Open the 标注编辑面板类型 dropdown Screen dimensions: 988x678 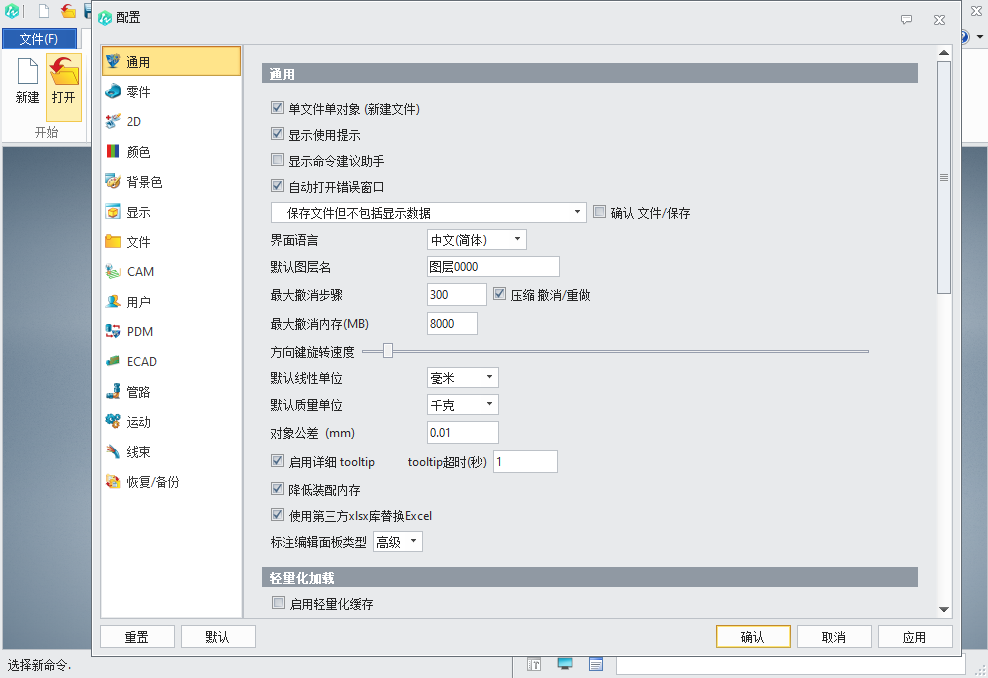397,542
